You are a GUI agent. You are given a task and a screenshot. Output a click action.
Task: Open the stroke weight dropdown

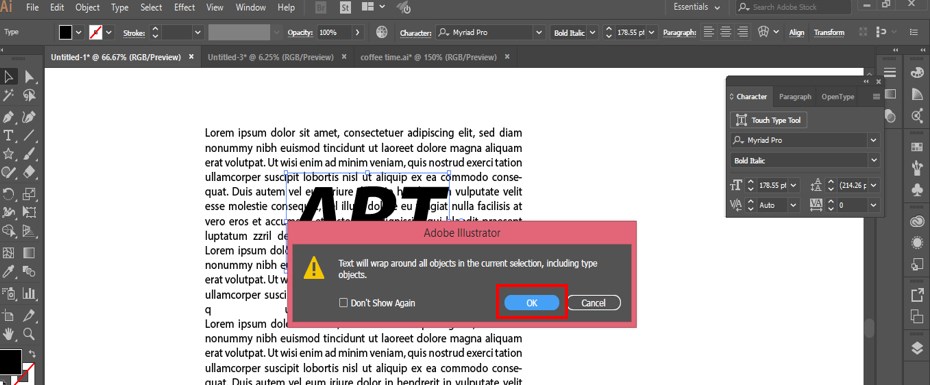click(198, 33)
